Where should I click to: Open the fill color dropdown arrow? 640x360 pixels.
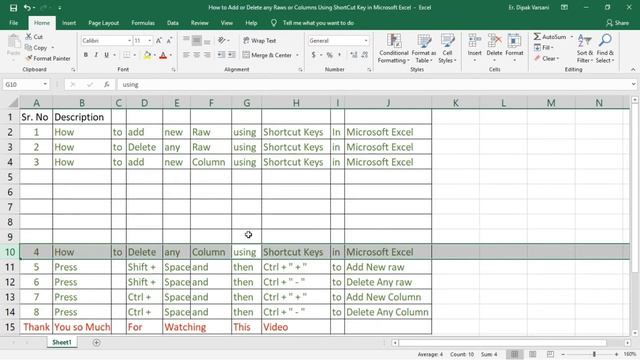tap(155, 55)
